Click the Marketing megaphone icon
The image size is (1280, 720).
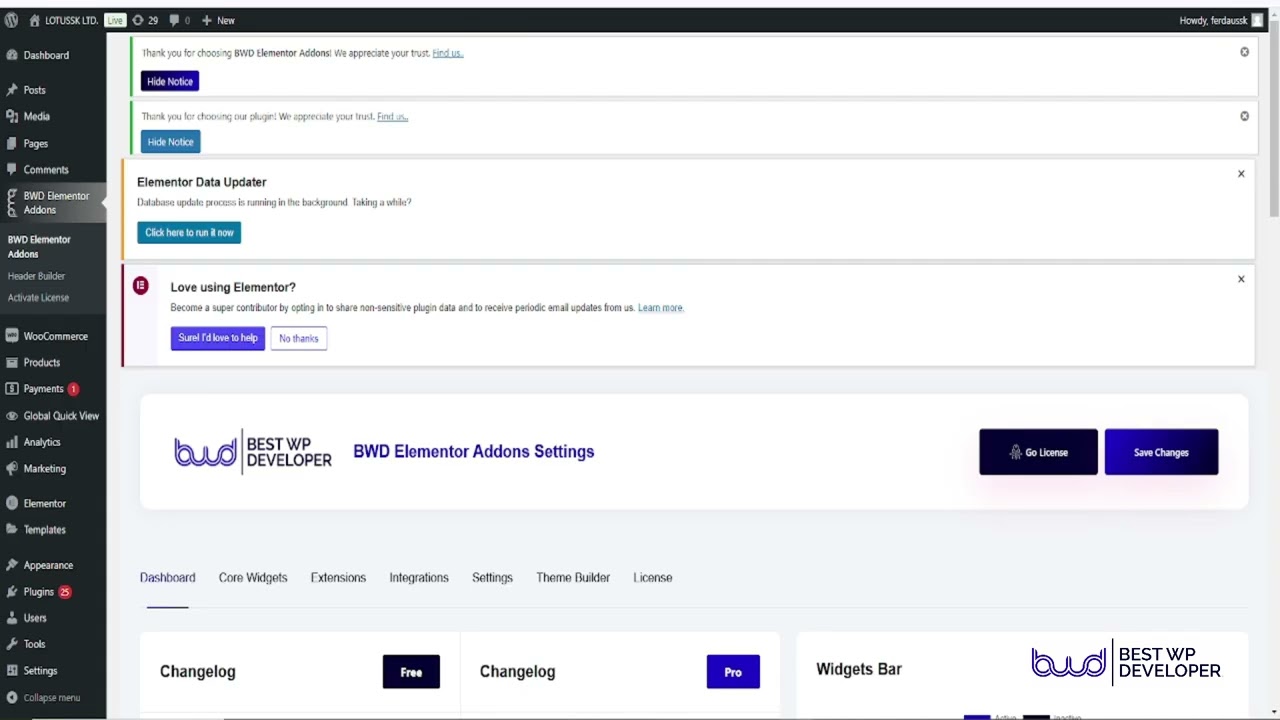pyautogui.click(x=12, y=468)
